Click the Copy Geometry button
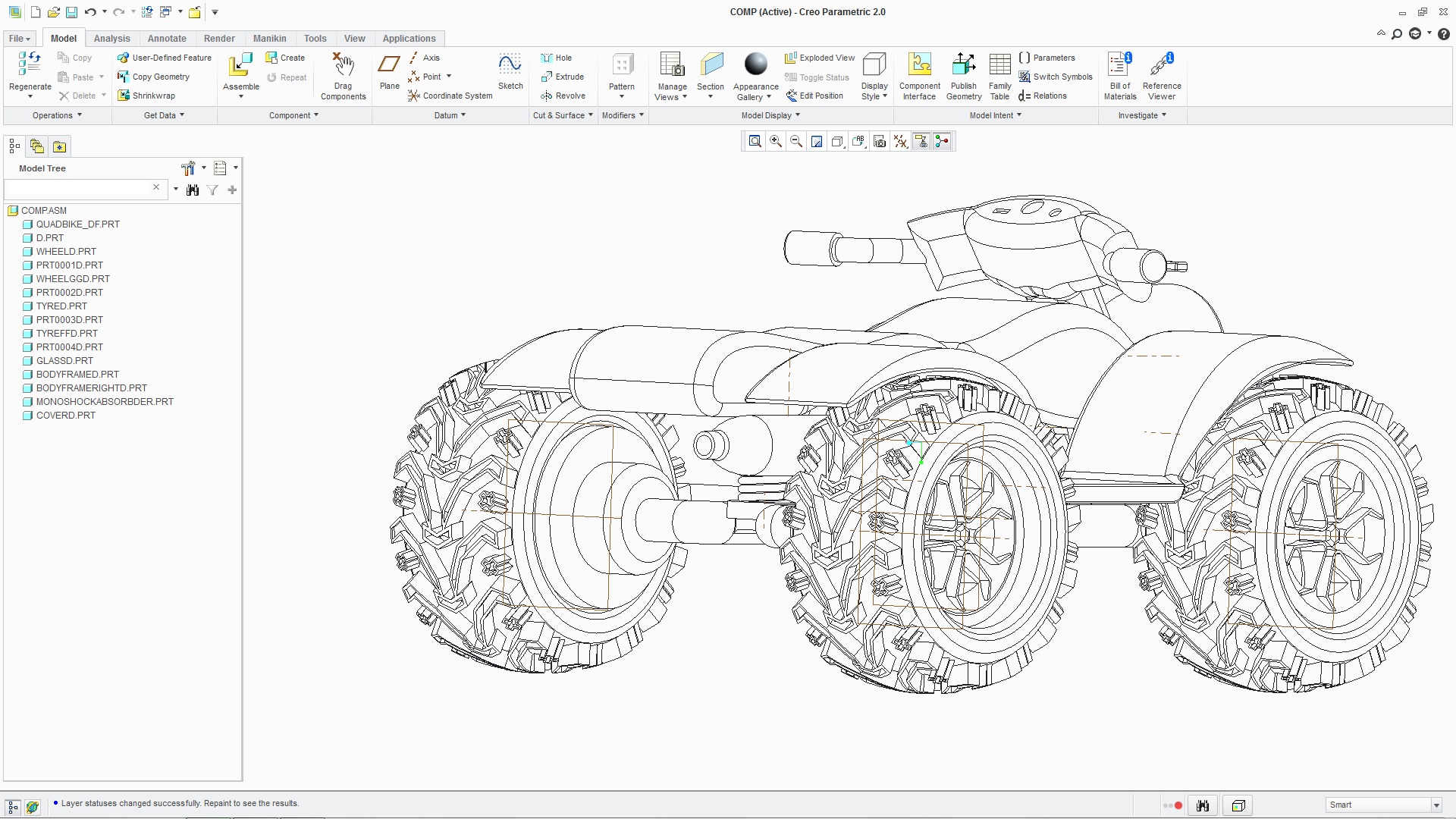The image size is (1456, 819). click(x=154, y=77)
